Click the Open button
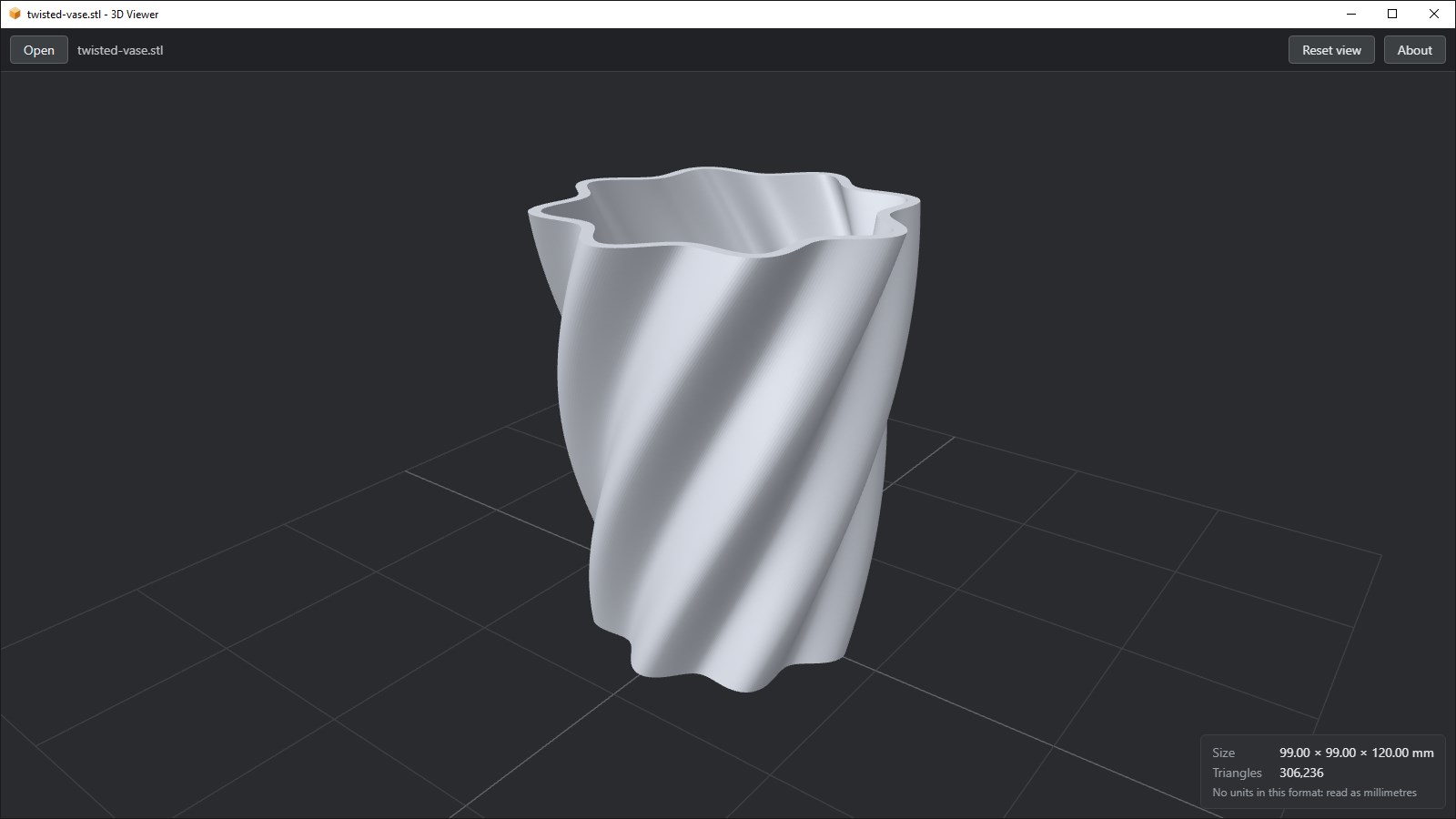Screen dimensions: 1456x819 [39, 50]
